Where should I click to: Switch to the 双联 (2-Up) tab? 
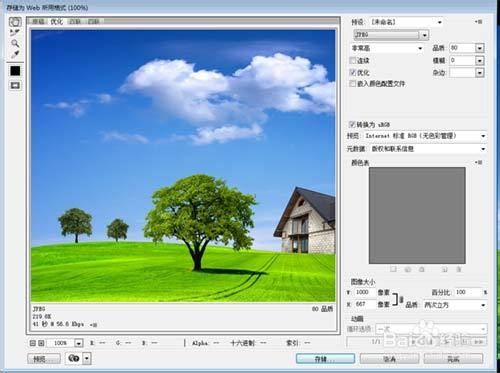tap(75, 22)
